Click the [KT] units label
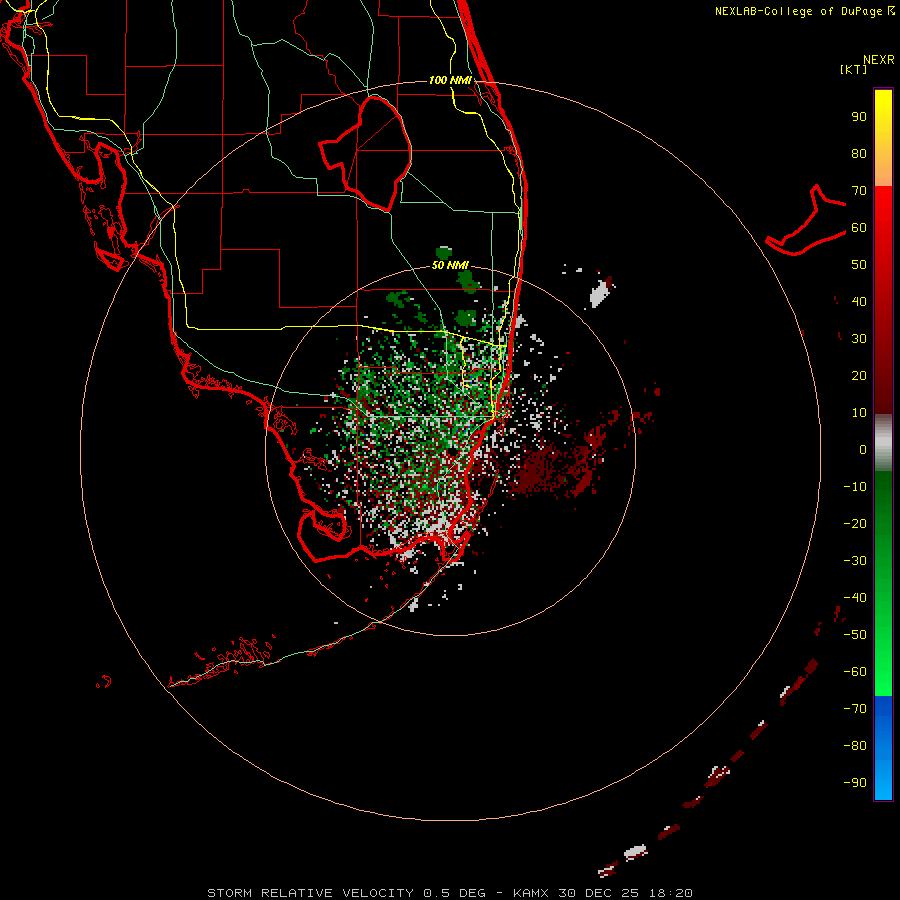 (854, 69)
